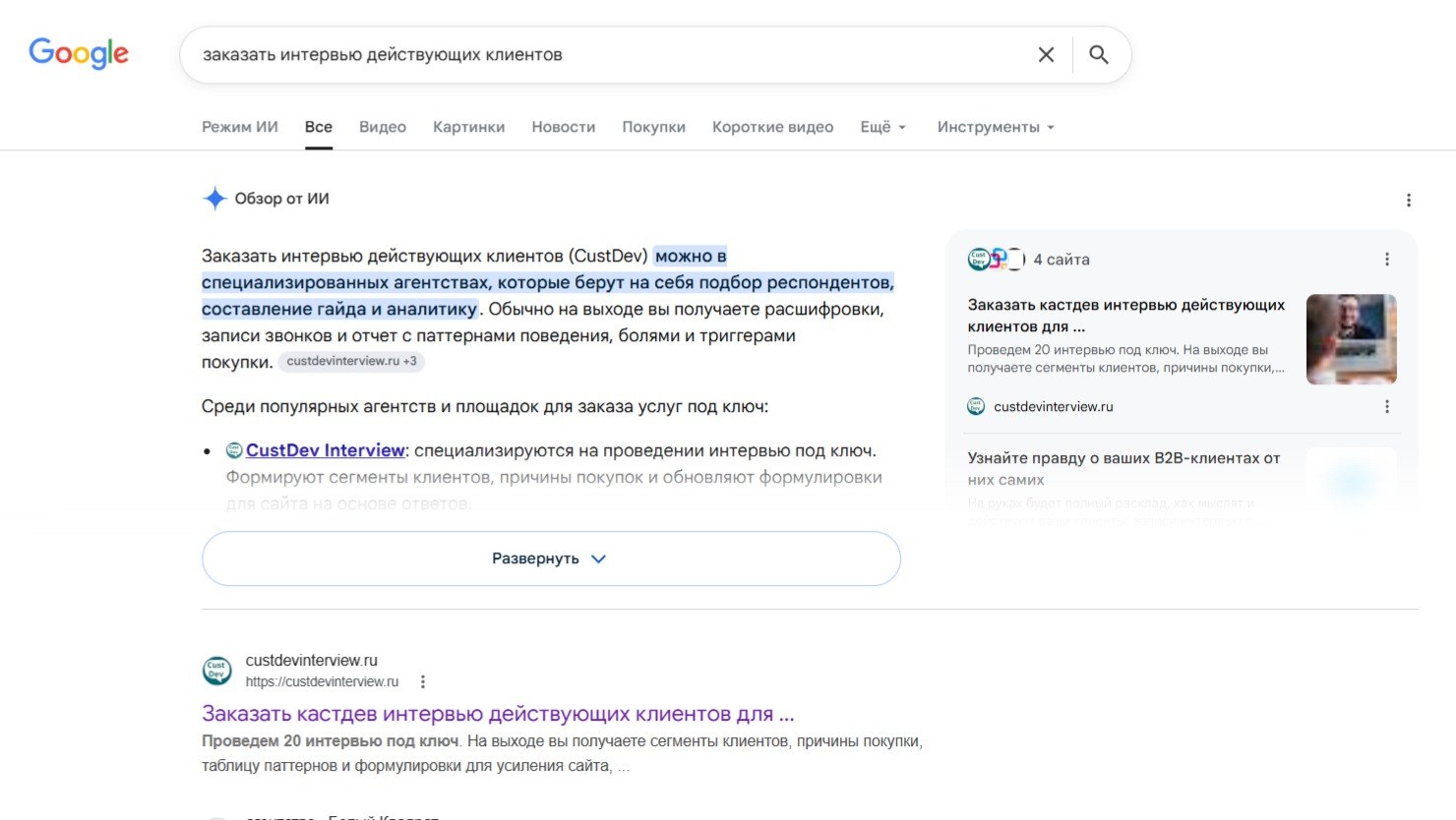Open card 'Узнайте правду о ваших B2B-клиентах'

pyautogui.click(x=1123, y=469)
